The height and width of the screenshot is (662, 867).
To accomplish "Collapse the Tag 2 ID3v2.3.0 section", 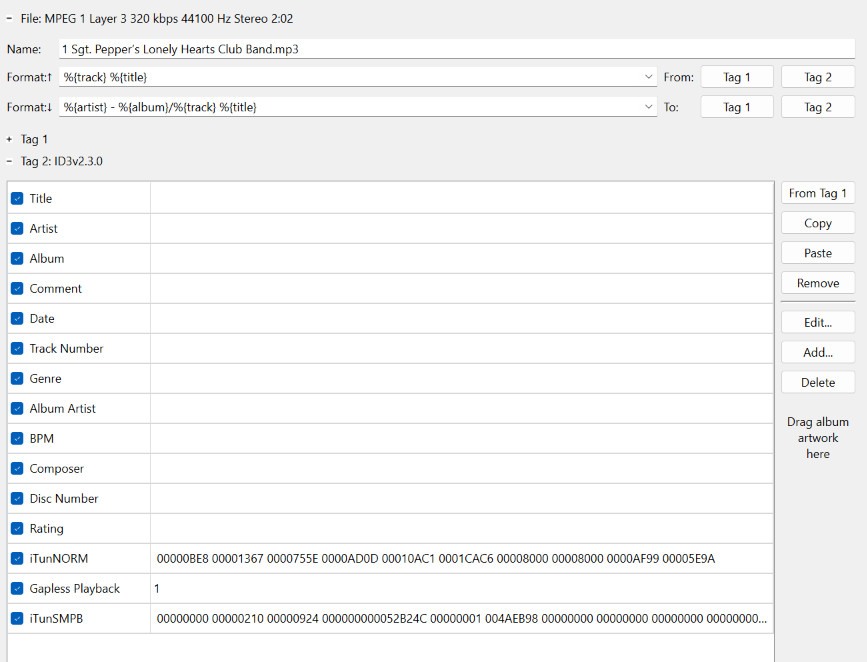I will [x=9, y=161].
